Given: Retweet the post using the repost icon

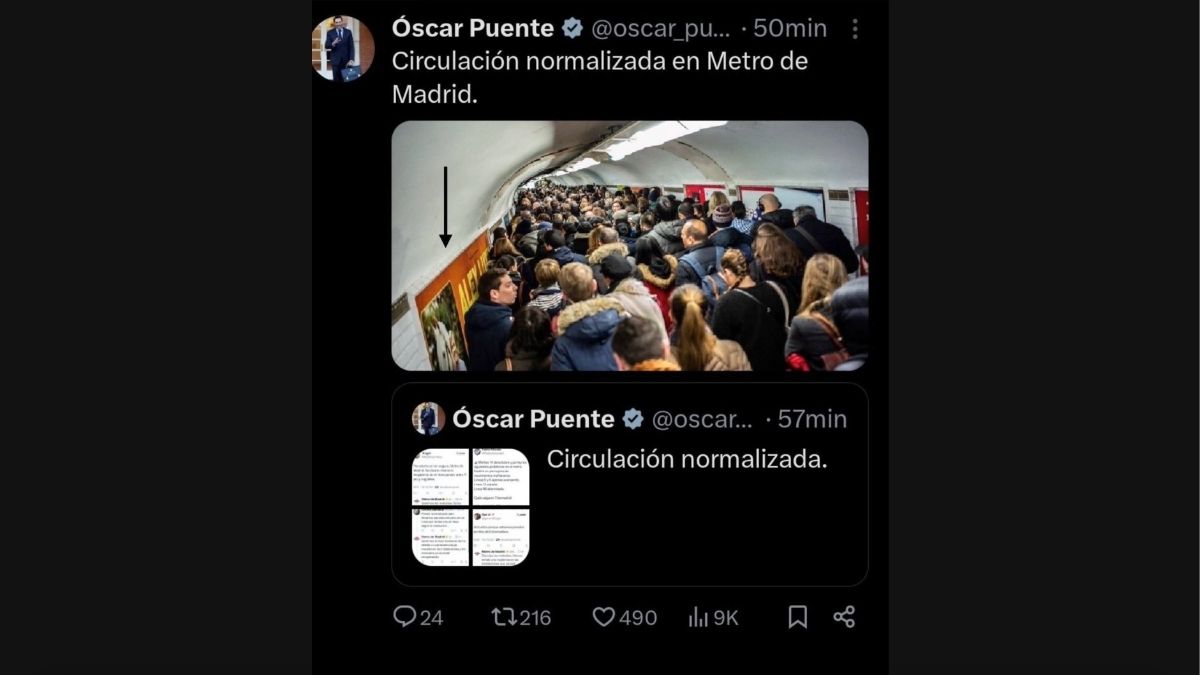Looking at the screenshot, I should [505, 617].
